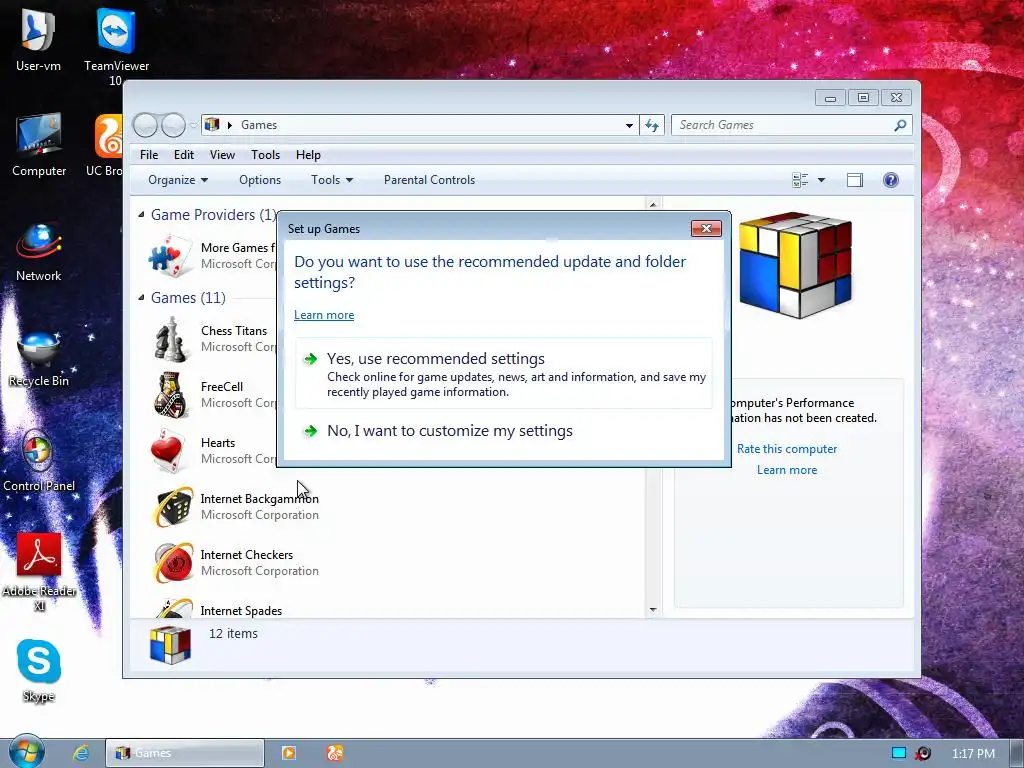Click the refresh button beside address bar
Screen dimensions: 1024x768
point(652,125)
